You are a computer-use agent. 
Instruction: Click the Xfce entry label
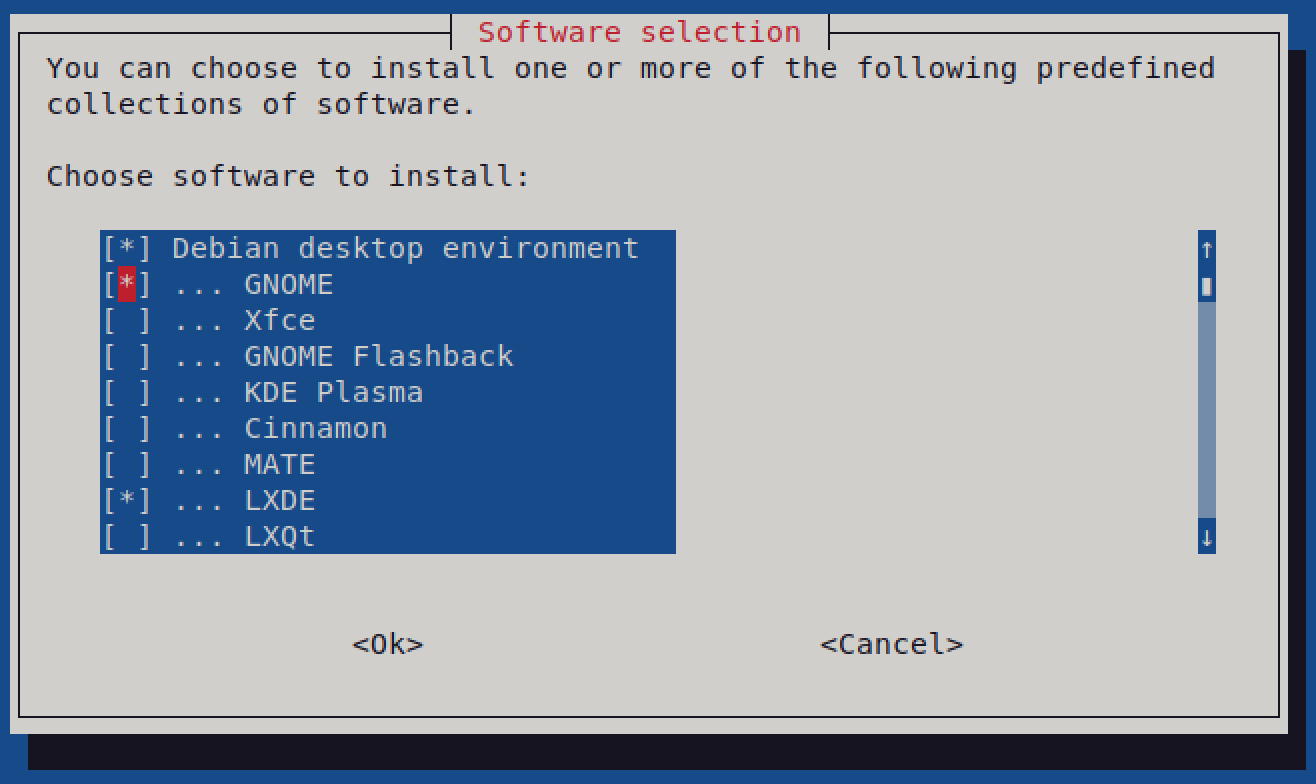click(x=282, y=320)
